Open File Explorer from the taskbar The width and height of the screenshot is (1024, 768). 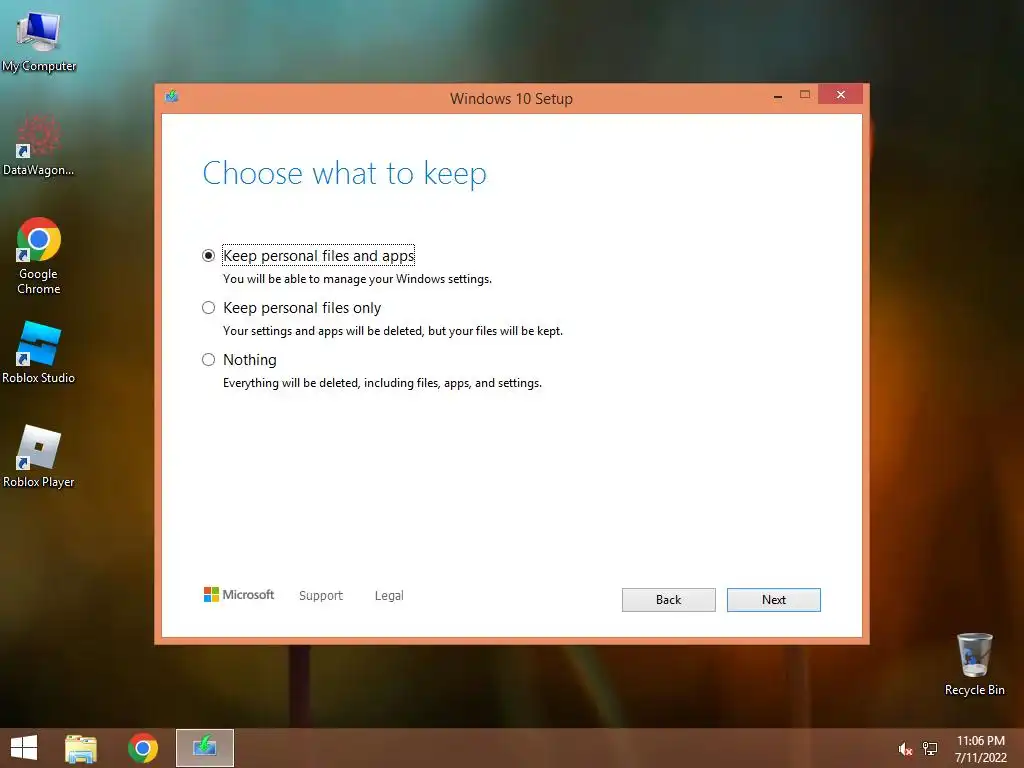click(81, 748)
